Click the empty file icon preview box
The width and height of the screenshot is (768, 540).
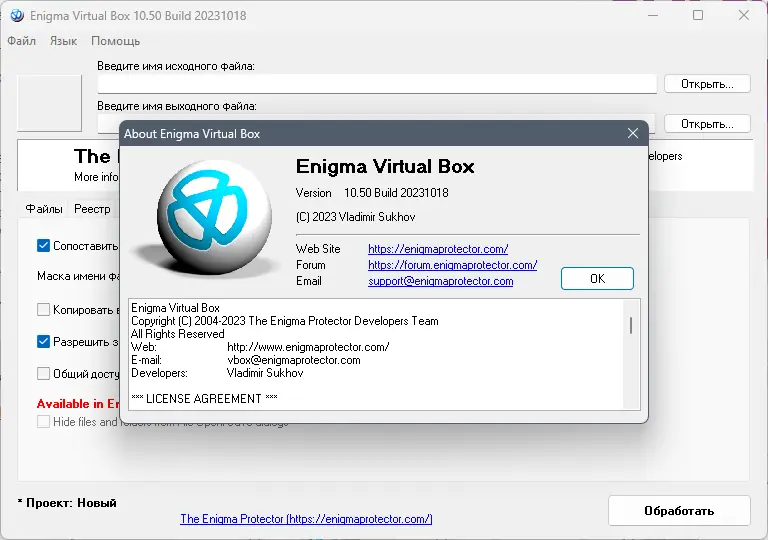point(49,103)
